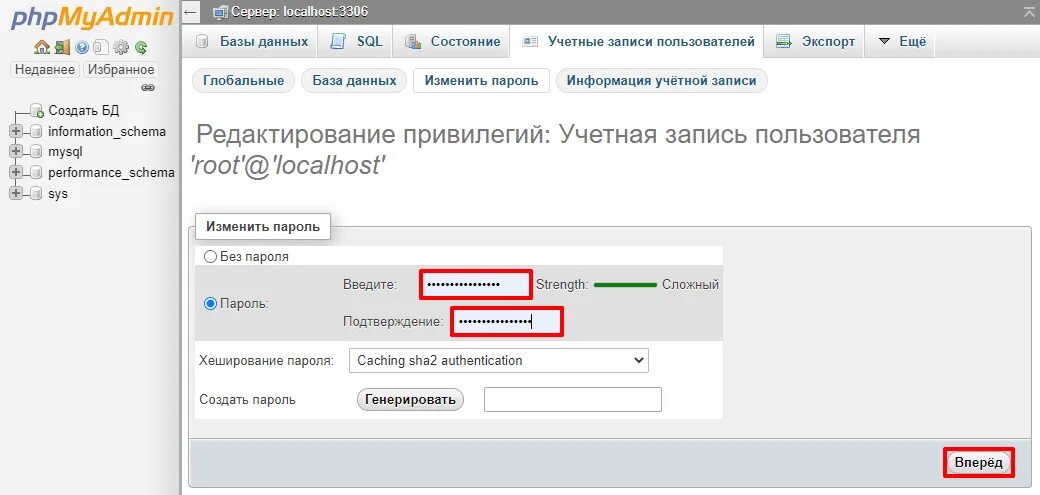Open MySQL documentation pages icon

pyautogui.click(x=101, y=48)
